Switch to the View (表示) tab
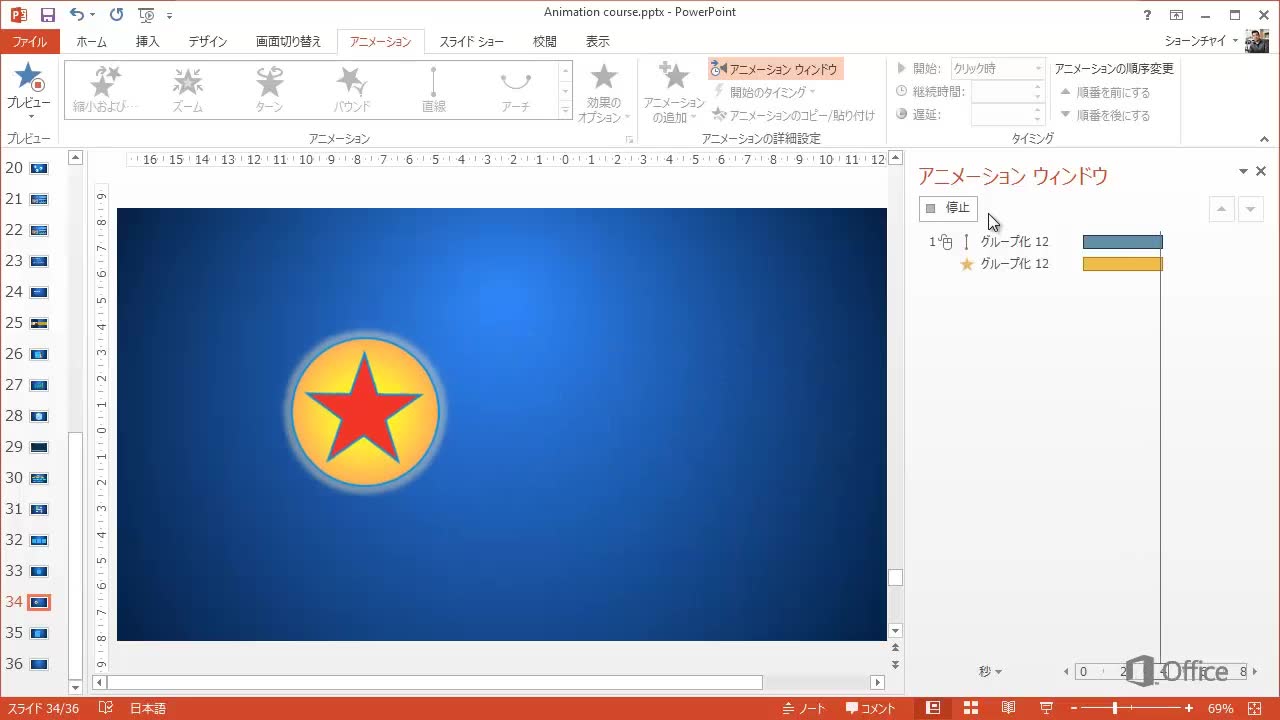 tap(598, 42)
